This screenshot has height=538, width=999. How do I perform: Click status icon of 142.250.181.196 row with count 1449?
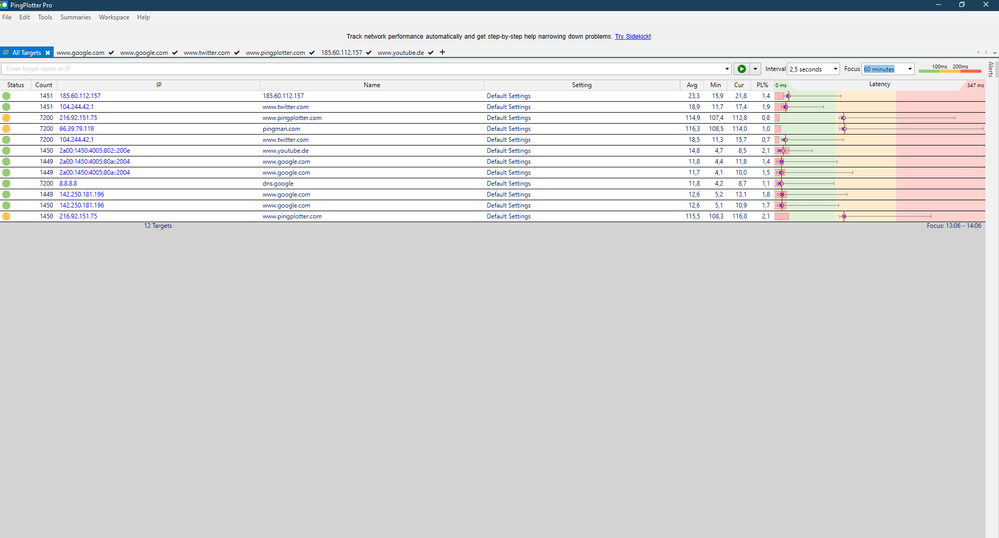6,194
